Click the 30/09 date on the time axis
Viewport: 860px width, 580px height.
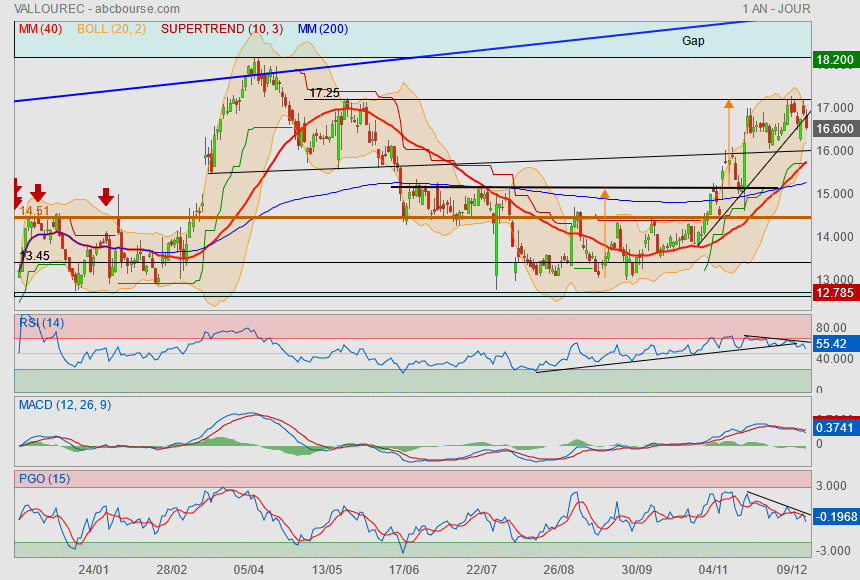[x=637, y=570]
